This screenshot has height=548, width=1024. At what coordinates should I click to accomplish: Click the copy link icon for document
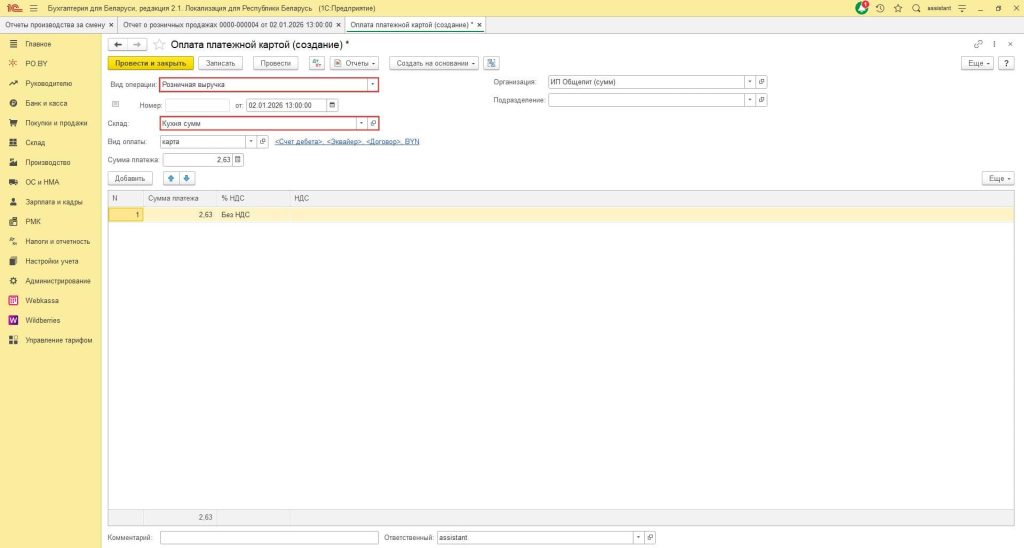point(978,44)
